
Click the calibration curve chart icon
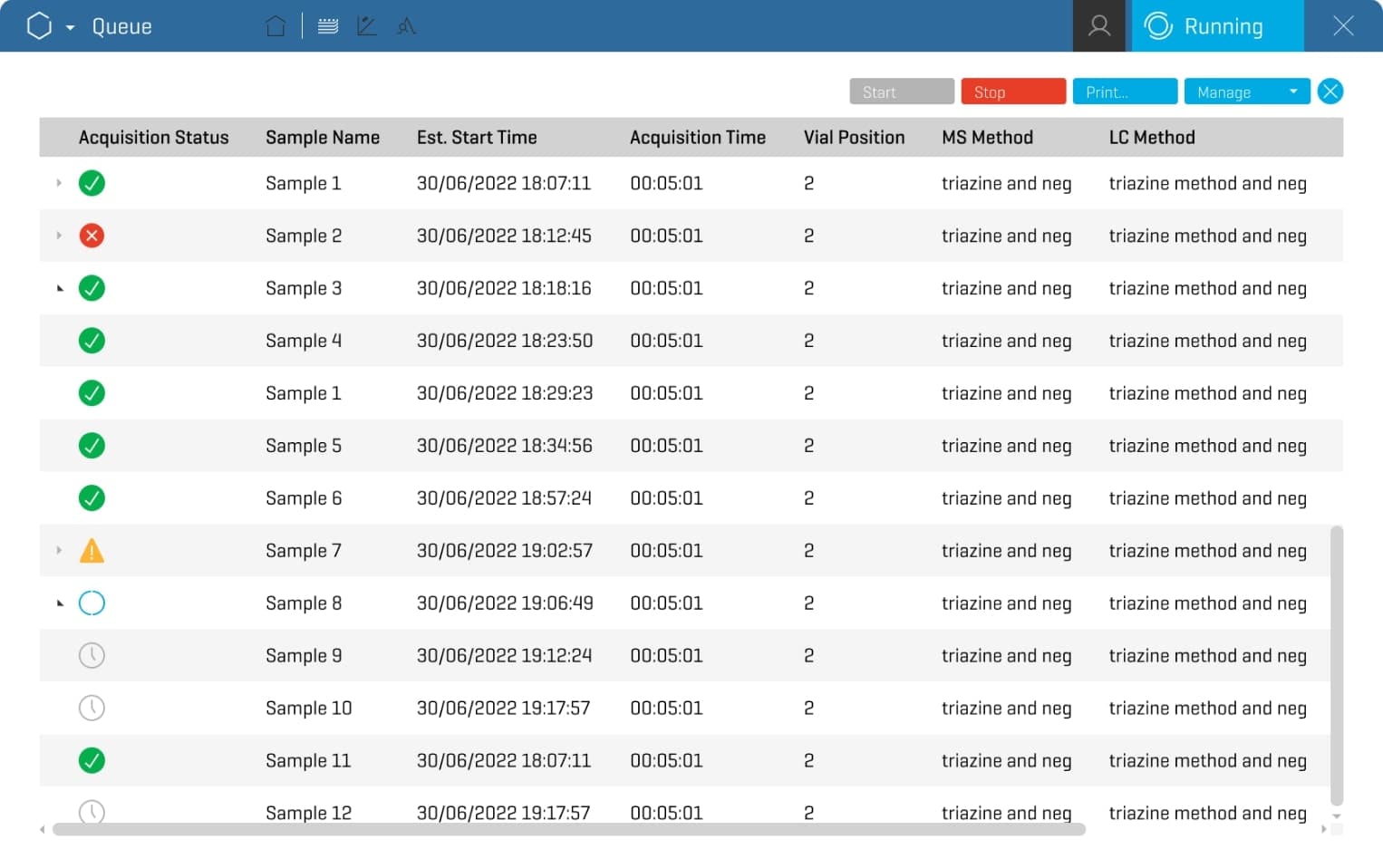(x=367, y=26)
